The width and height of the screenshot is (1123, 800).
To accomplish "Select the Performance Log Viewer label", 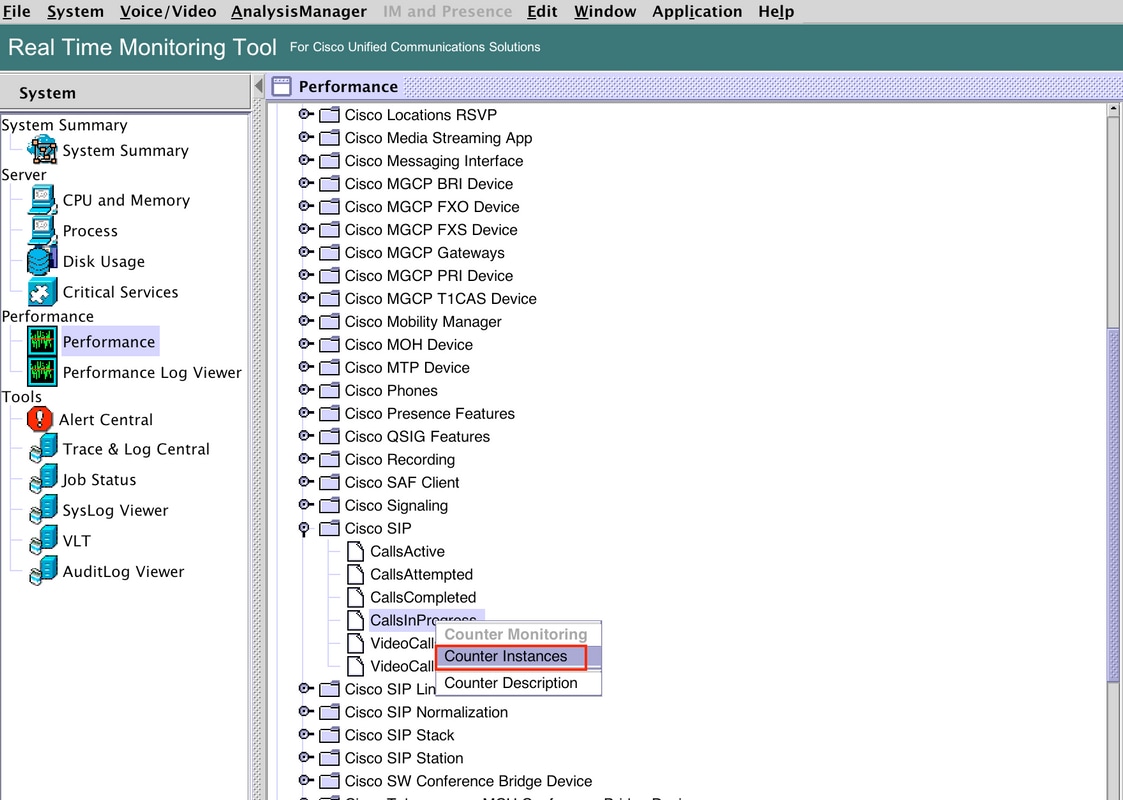I will 152,372.
